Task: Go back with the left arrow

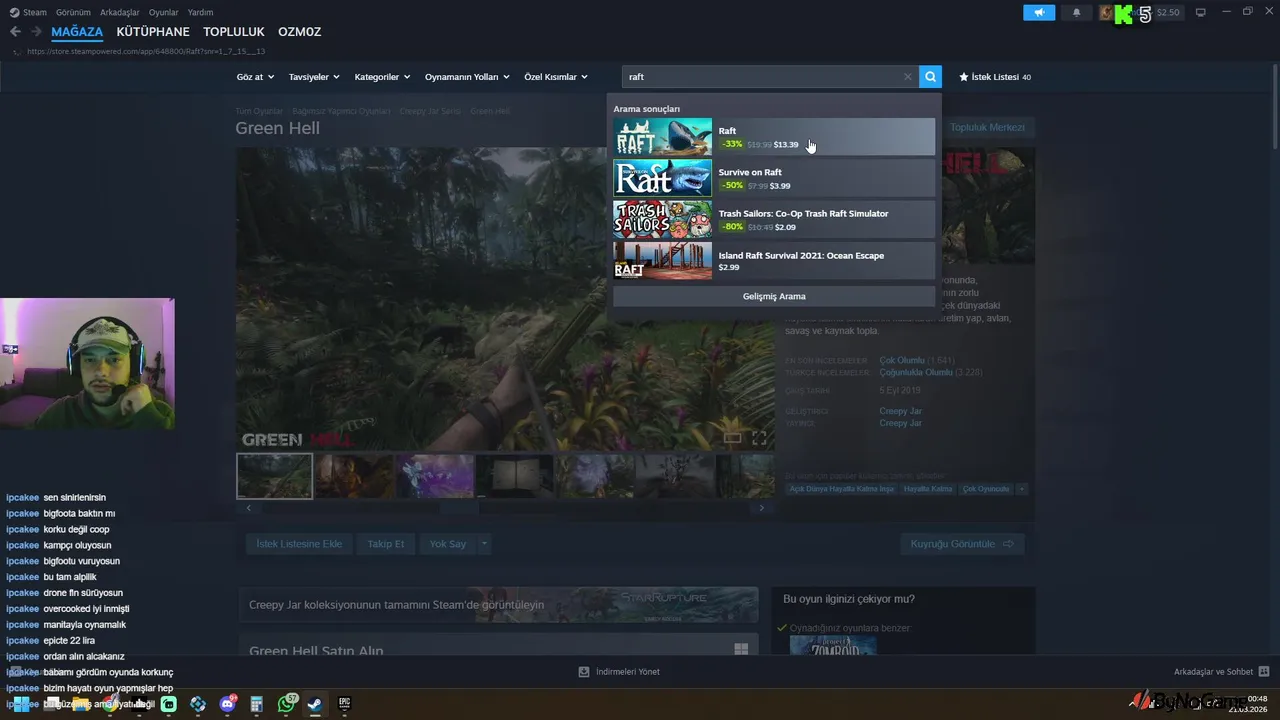Action: (15, 32)
